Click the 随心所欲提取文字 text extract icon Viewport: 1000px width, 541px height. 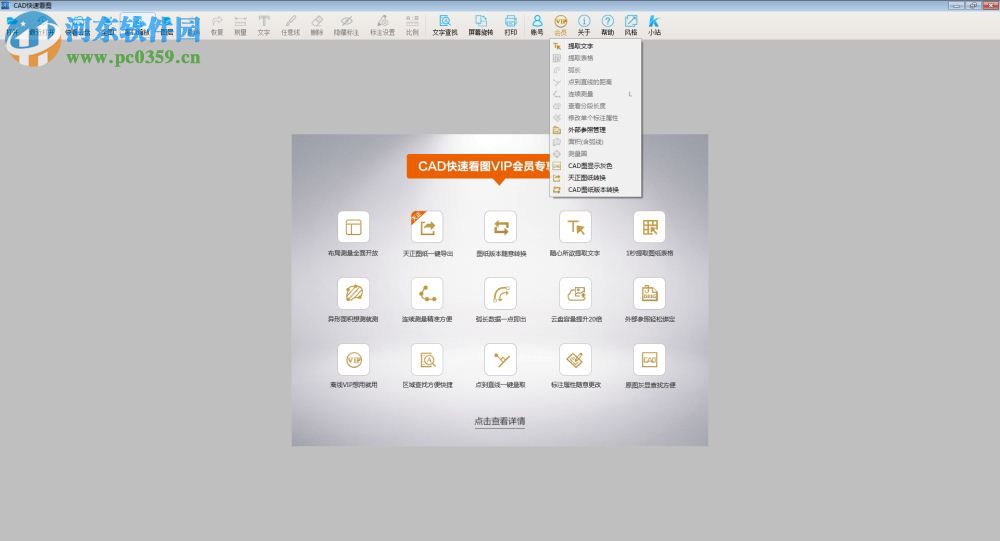[575, 227]
